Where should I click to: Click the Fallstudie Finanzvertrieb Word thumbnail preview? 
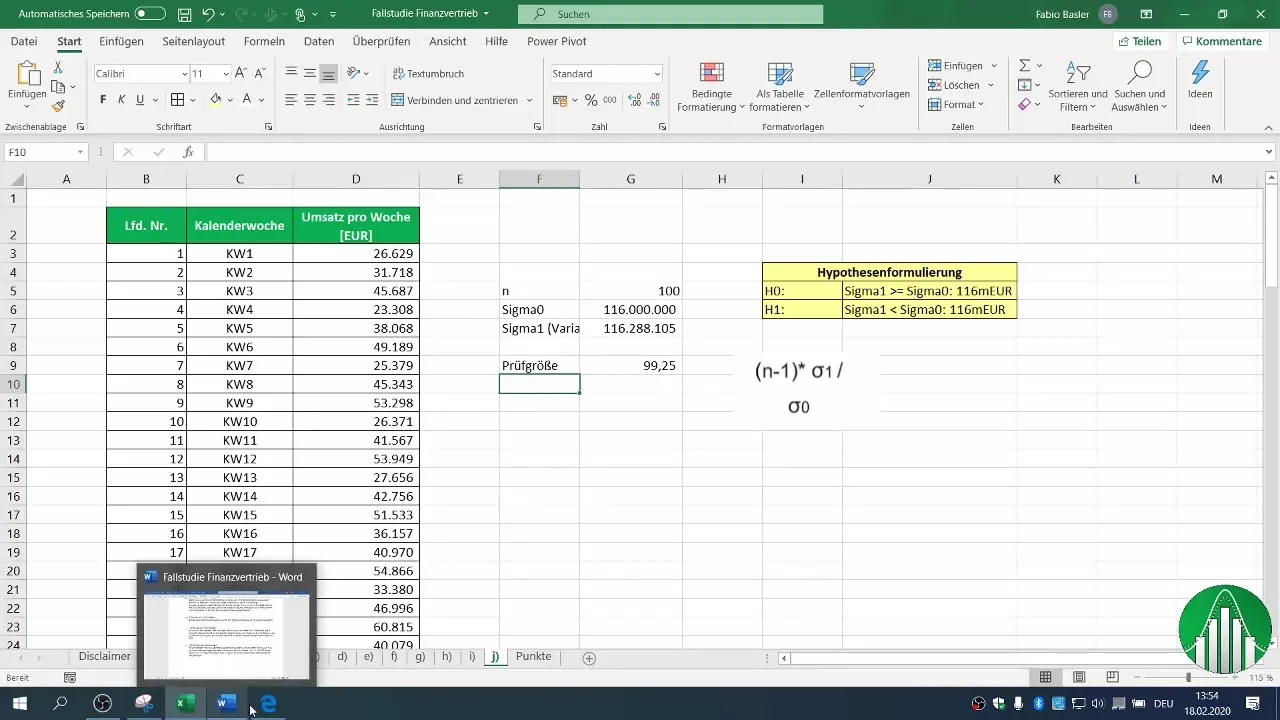[x=226, y=625]
